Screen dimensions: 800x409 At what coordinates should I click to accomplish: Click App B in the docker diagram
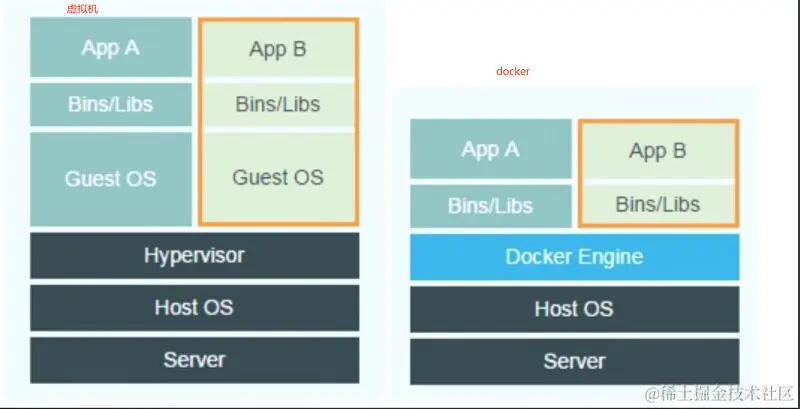658,151
